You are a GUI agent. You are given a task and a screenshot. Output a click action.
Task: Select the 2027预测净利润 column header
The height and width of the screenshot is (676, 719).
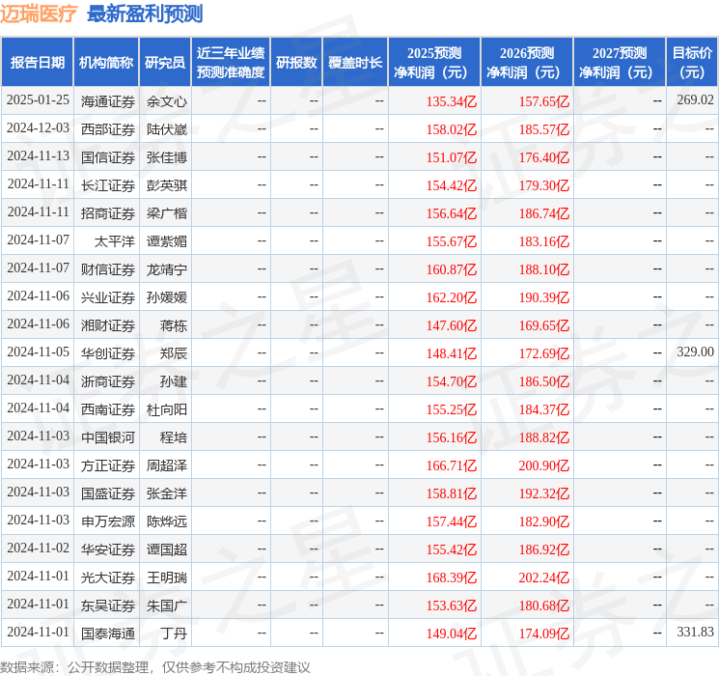(x=619, y=62)
